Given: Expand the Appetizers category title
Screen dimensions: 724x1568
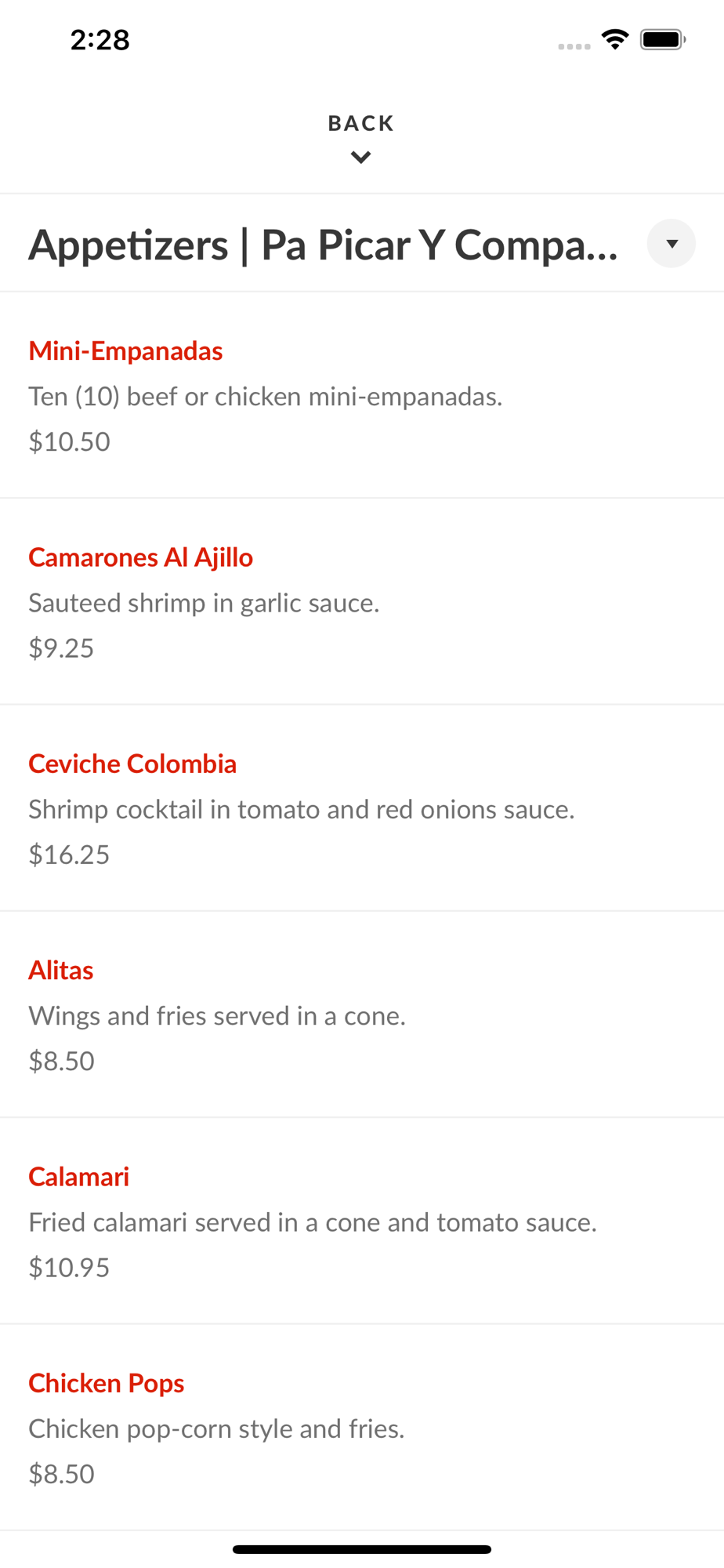Looking at the screenshot, I should [x=323, y=245].
